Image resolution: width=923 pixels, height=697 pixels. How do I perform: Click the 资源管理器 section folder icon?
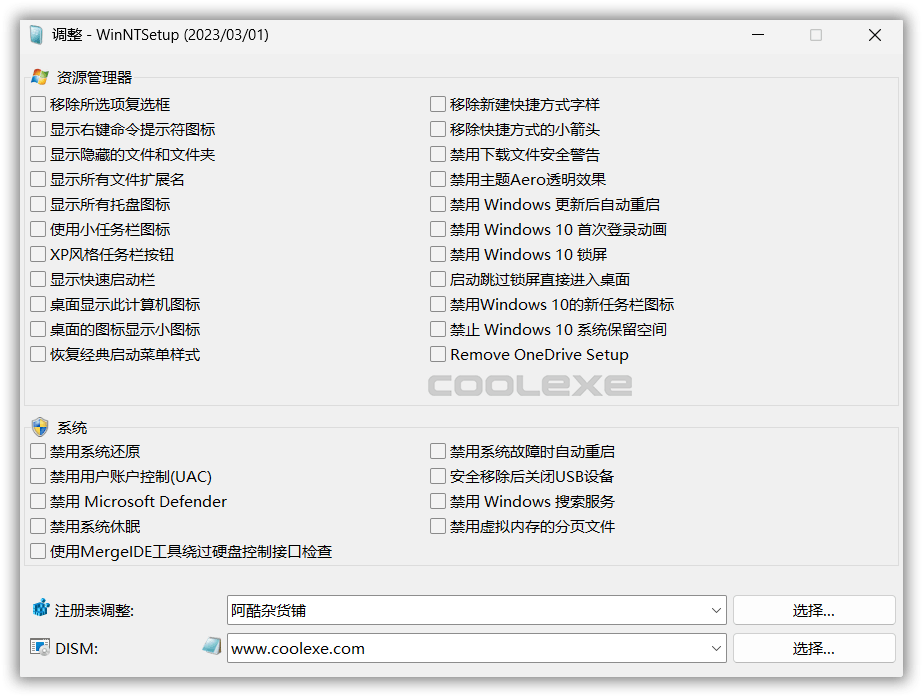(x=40, y=76)
